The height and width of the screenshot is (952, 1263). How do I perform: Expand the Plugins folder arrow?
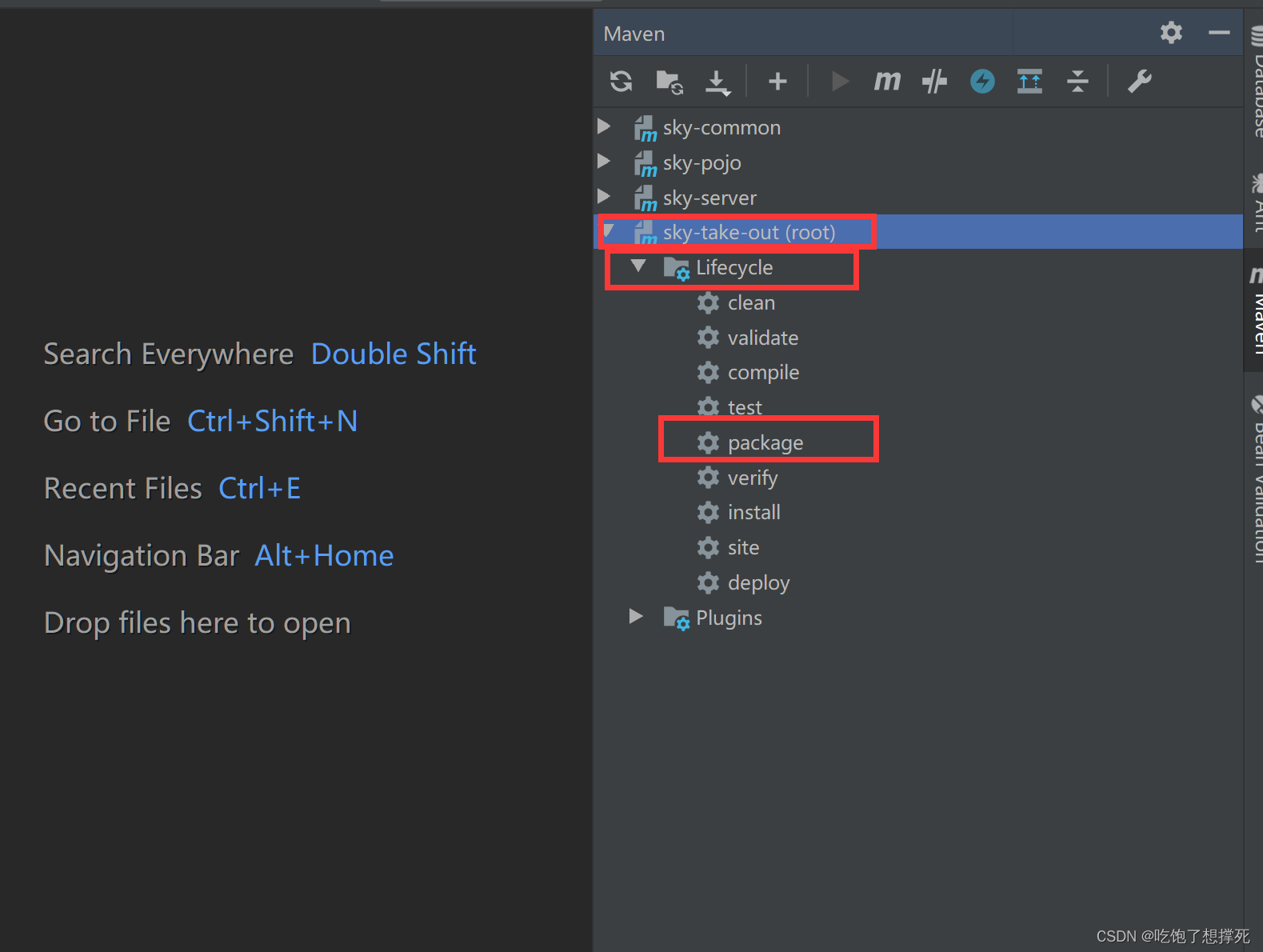click(x=637, y=617)
